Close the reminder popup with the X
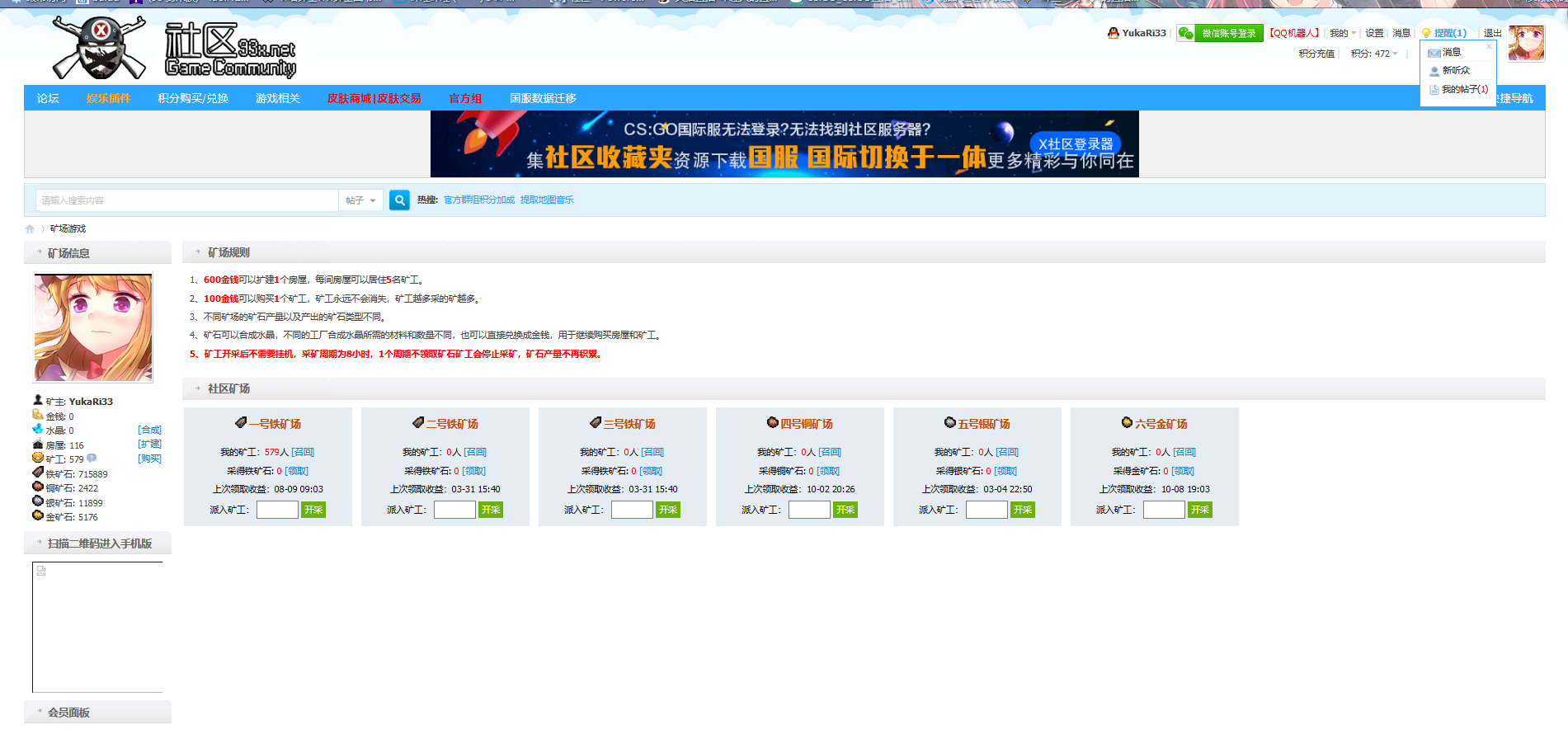Viewport: 1568px width, 734px height. (x=1489, y=47)
